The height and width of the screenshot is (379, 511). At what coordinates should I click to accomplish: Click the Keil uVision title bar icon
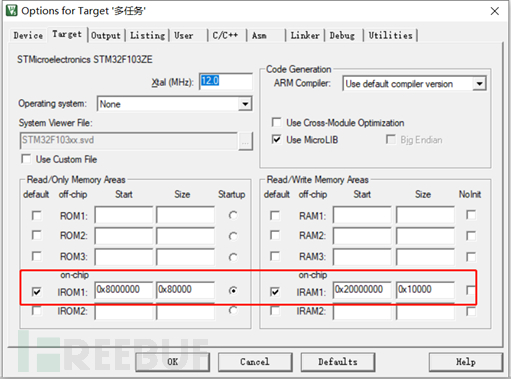pos(11,10)
